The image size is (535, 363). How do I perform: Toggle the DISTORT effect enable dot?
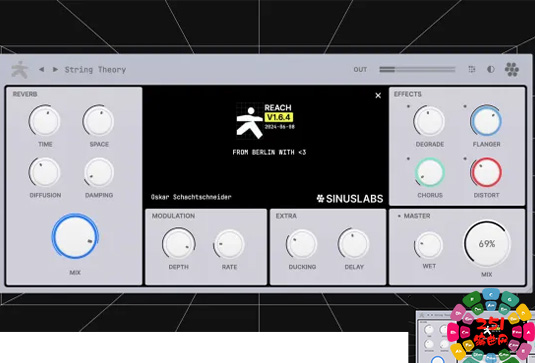pos(465,158)
